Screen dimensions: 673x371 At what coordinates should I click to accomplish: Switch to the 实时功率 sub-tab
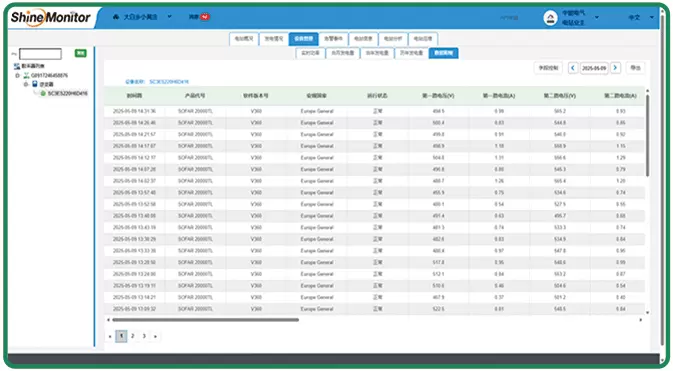pyautogui.click(x=310, y=53)
